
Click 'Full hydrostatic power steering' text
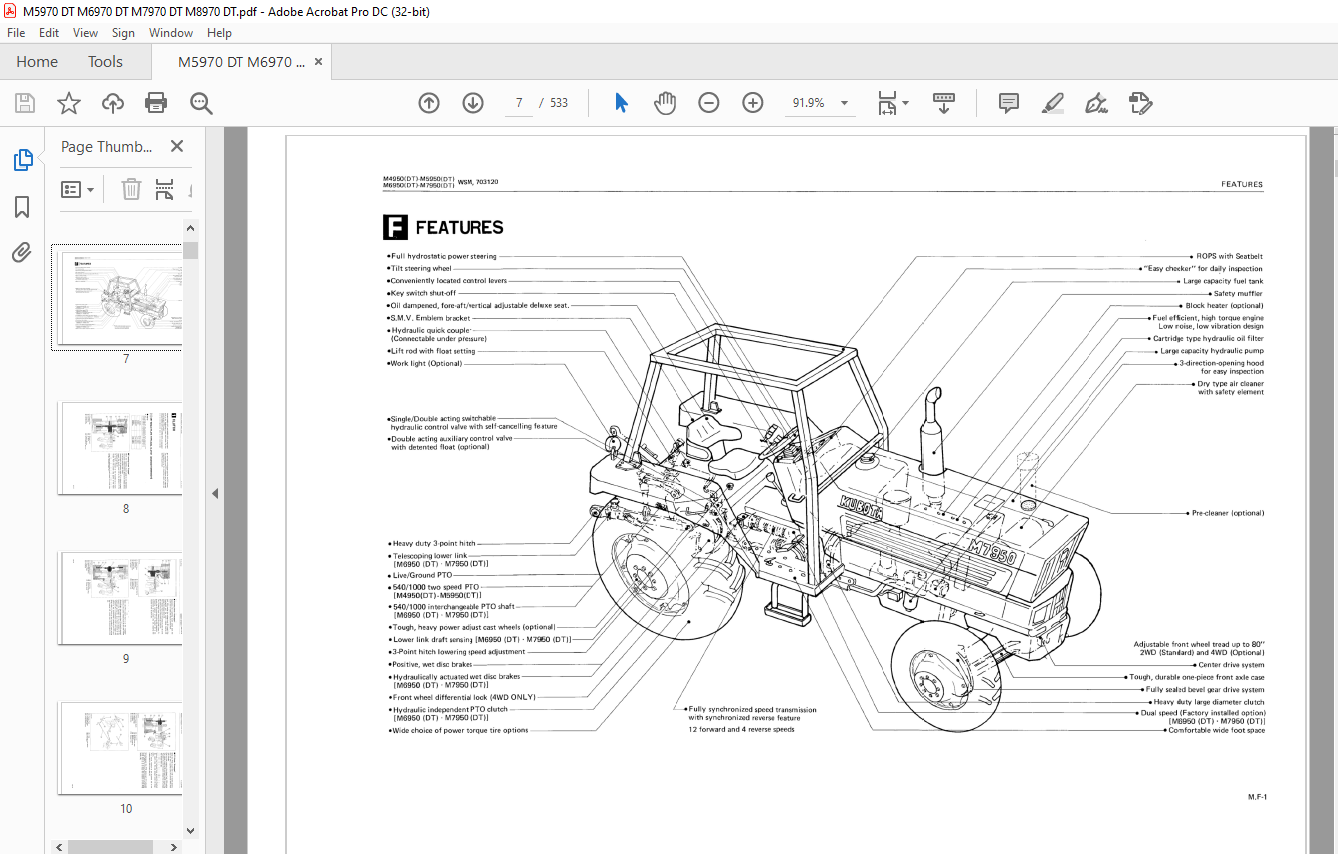[x=444, y=257]
